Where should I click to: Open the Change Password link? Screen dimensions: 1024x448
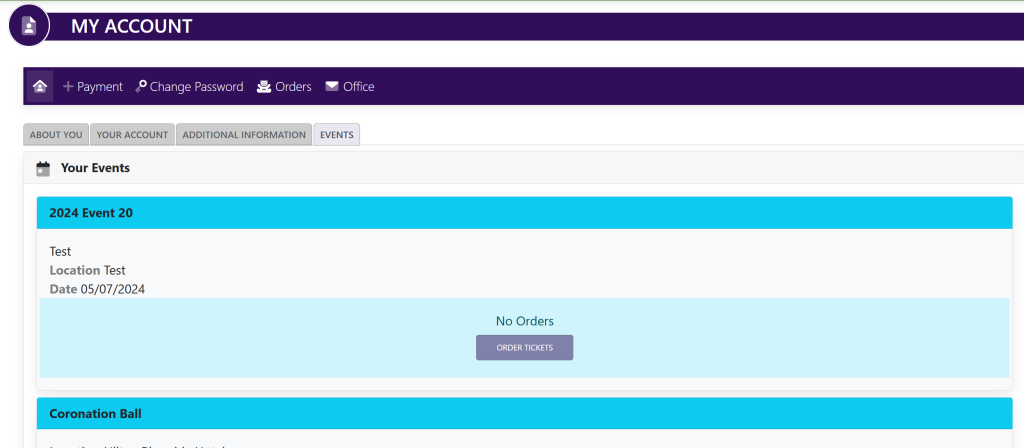(x=196, y=87)
